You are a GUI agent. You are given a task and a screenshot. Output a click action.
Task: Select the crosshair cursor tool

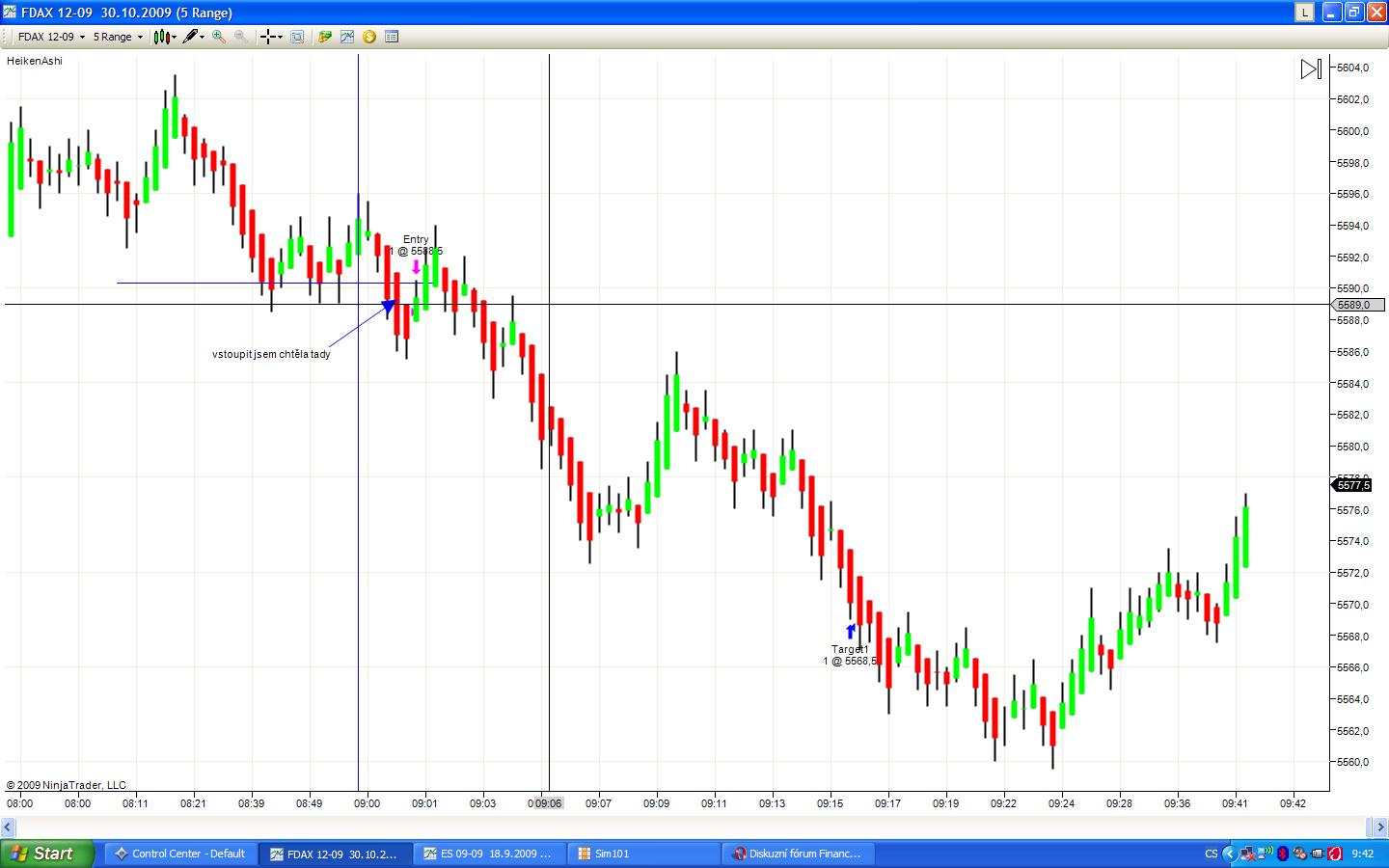(x=267, y=37)
